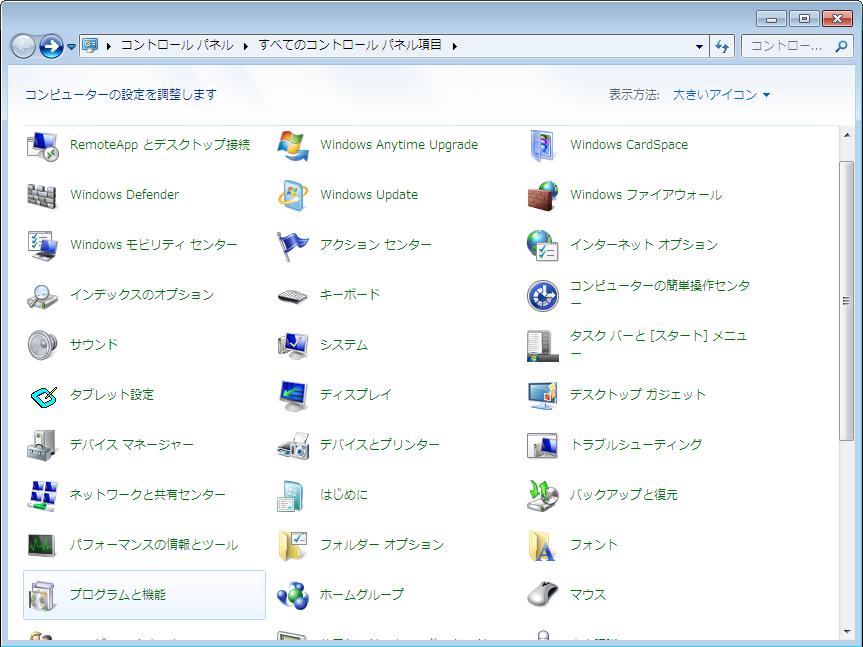
Task: Open the デバイス マネージャー icon
Action: [42, 445]
